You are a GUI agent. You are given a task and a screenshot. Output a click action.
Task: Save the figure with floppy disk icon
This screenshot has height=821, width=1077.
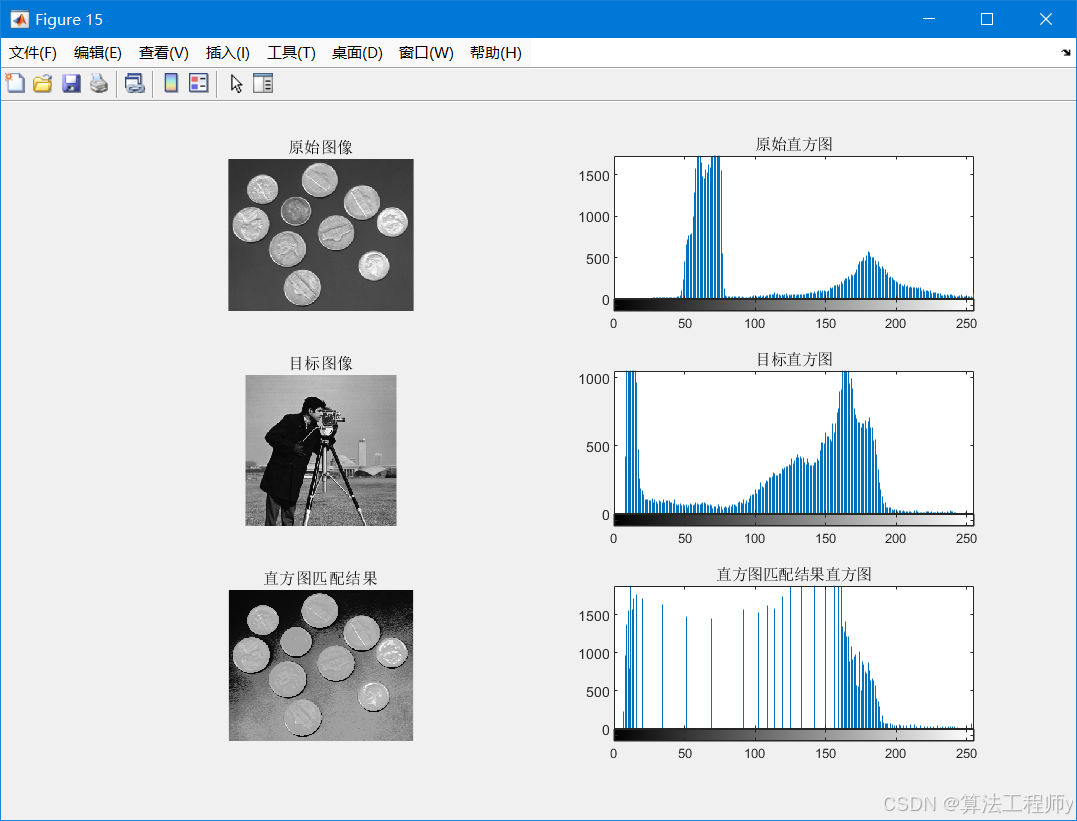coord(71,83)
